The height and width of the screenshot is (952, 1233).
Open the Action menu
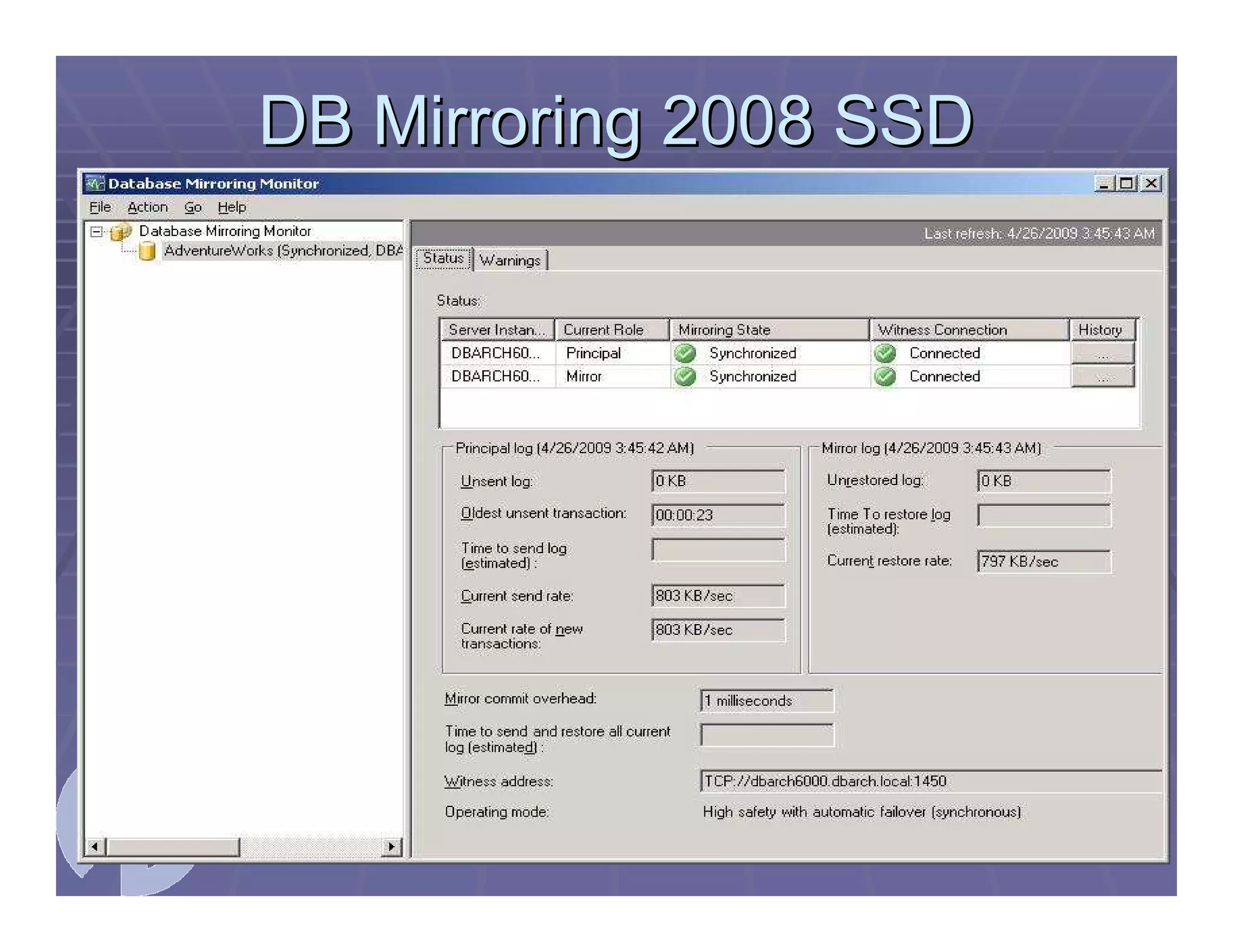tap(148, 207)
